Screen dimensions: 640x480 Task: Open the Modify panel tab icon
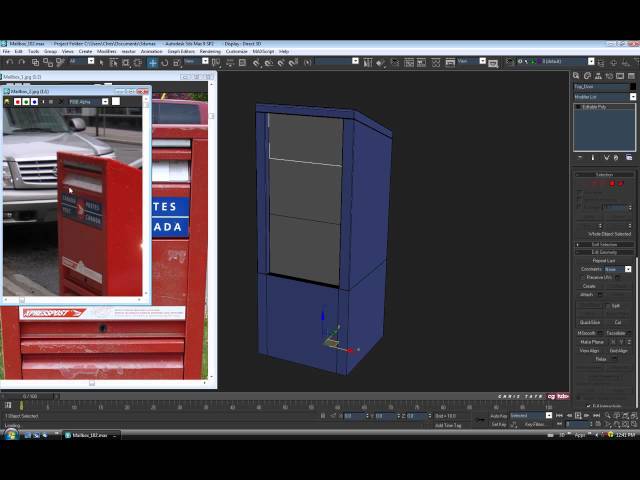[x=587, y=76]
